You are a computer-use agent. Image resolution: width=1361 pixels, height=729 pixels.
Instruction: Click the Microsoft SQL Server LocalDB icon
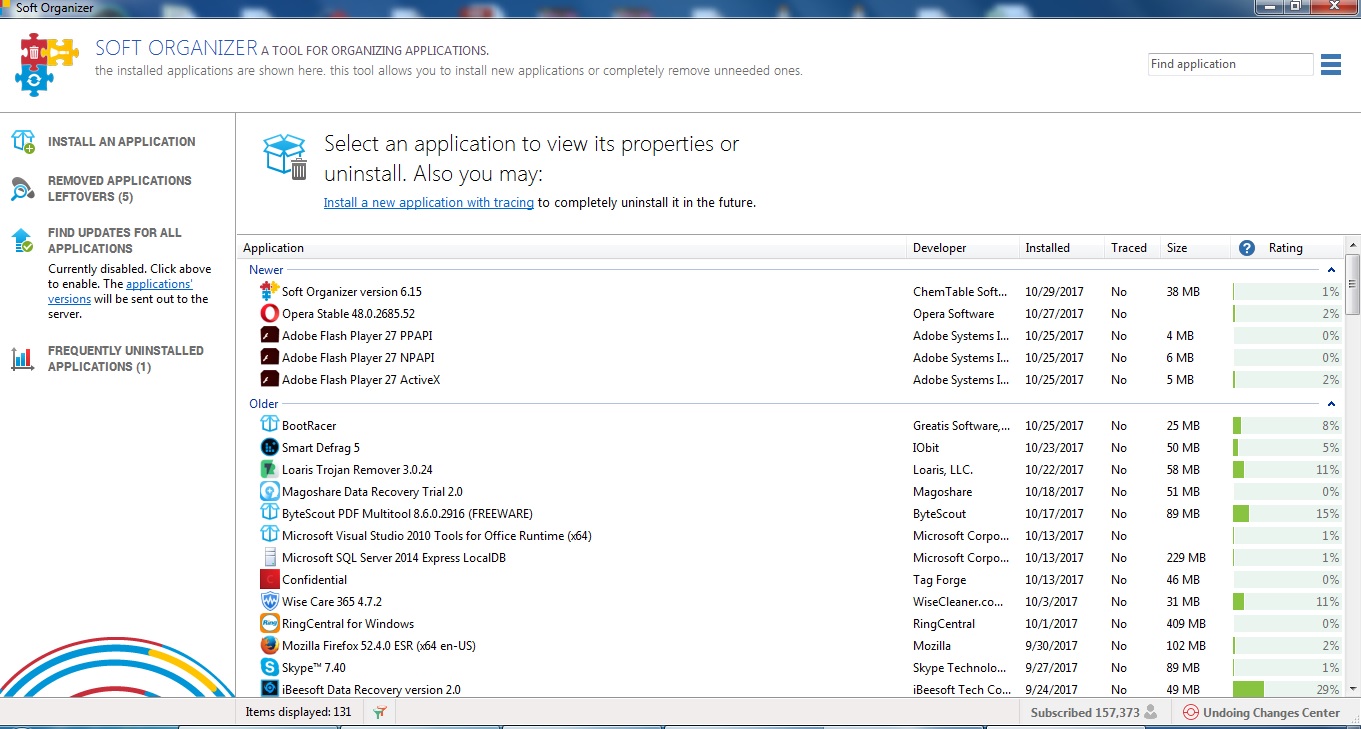(269, 558)
